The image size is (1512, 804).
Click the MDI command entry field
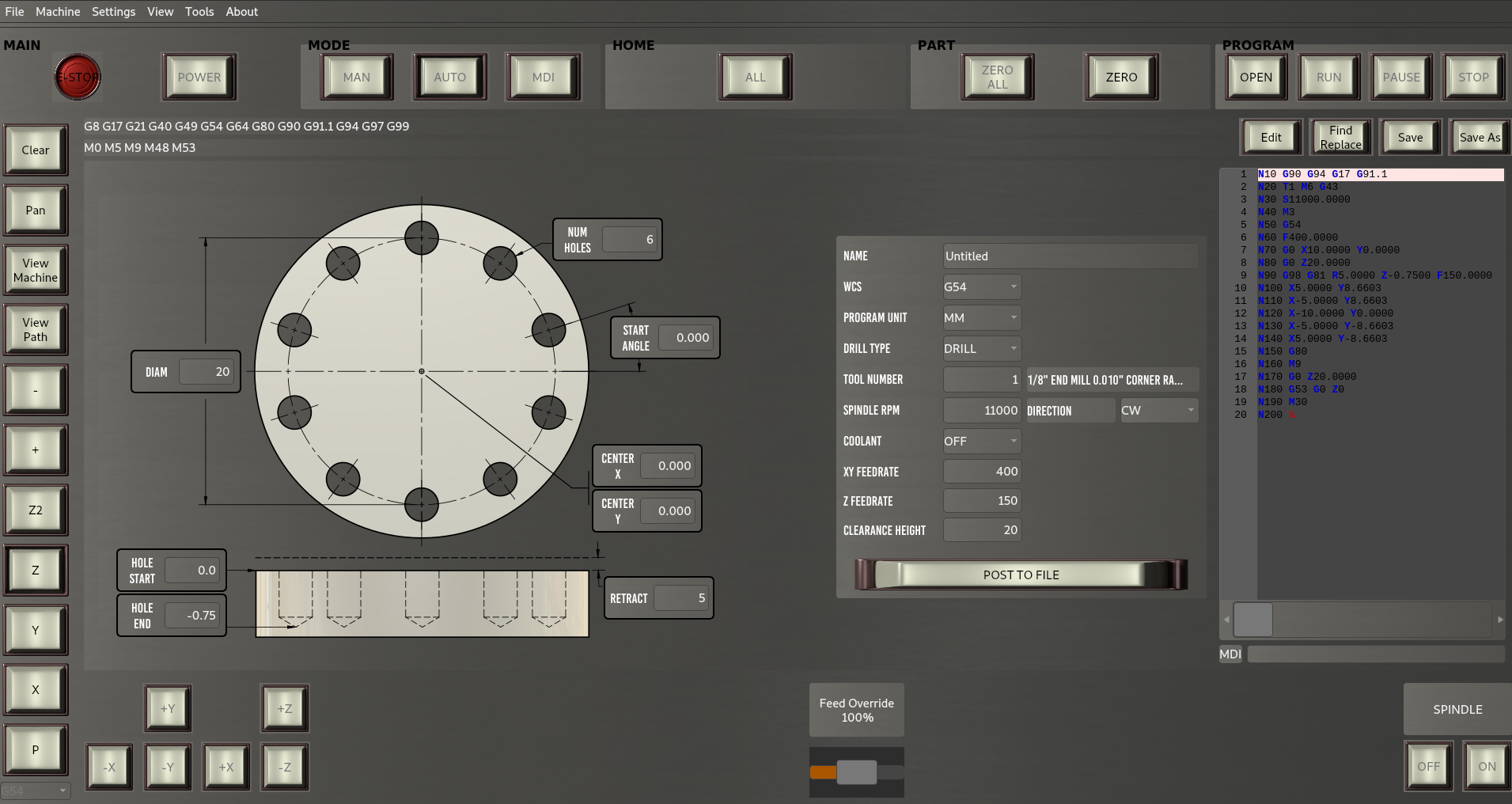coord(1376,654)
